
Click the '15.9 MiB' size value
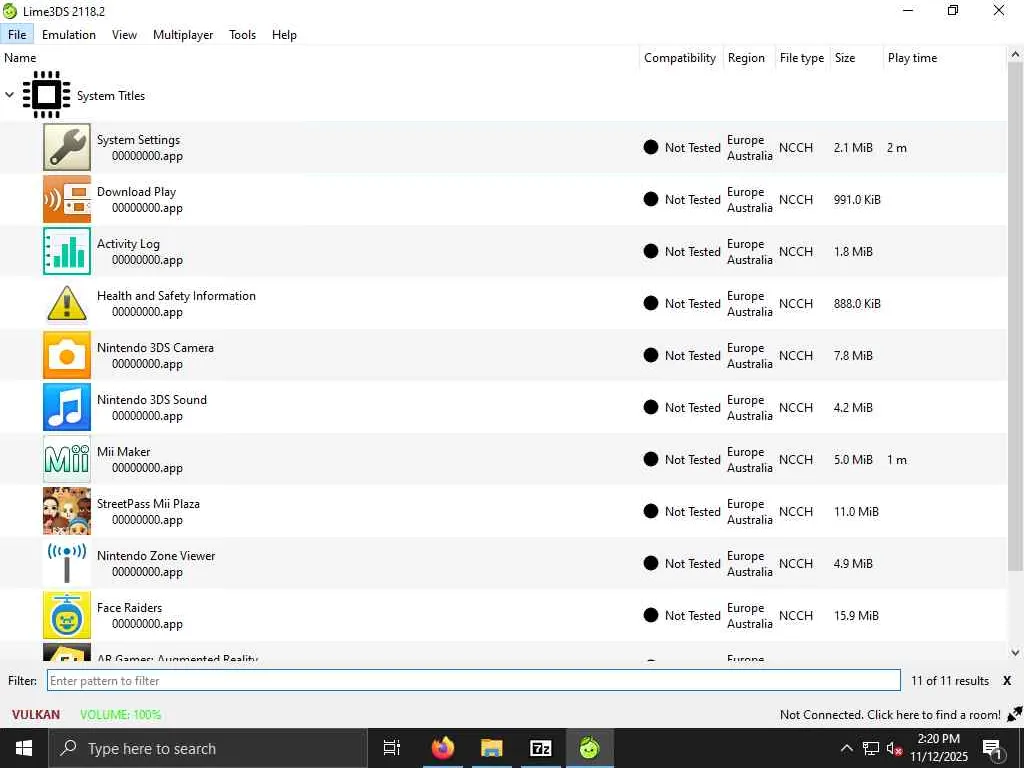[856, 615]
